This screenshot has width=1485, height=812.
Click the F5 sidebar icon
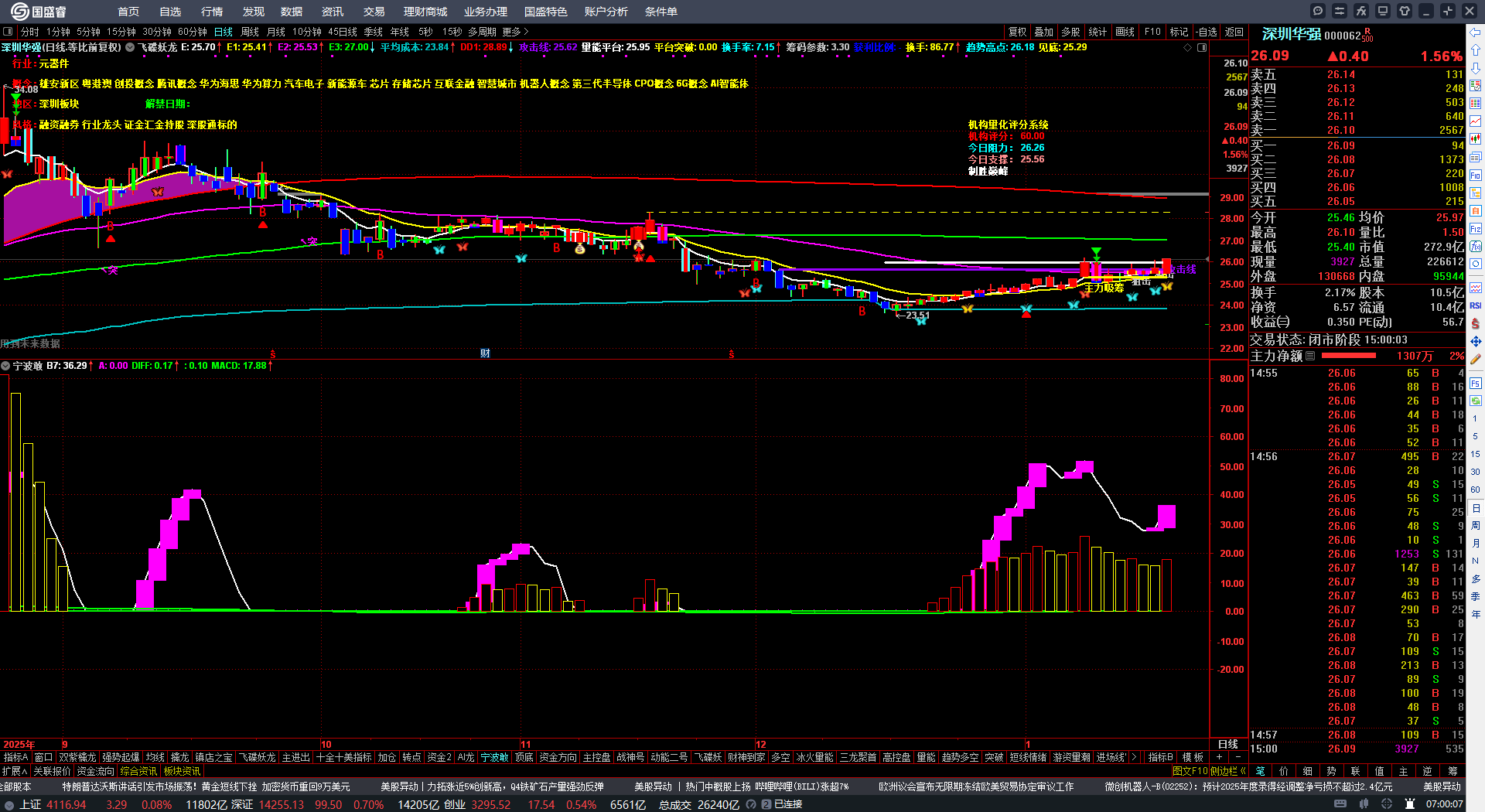pos(1476,383)
